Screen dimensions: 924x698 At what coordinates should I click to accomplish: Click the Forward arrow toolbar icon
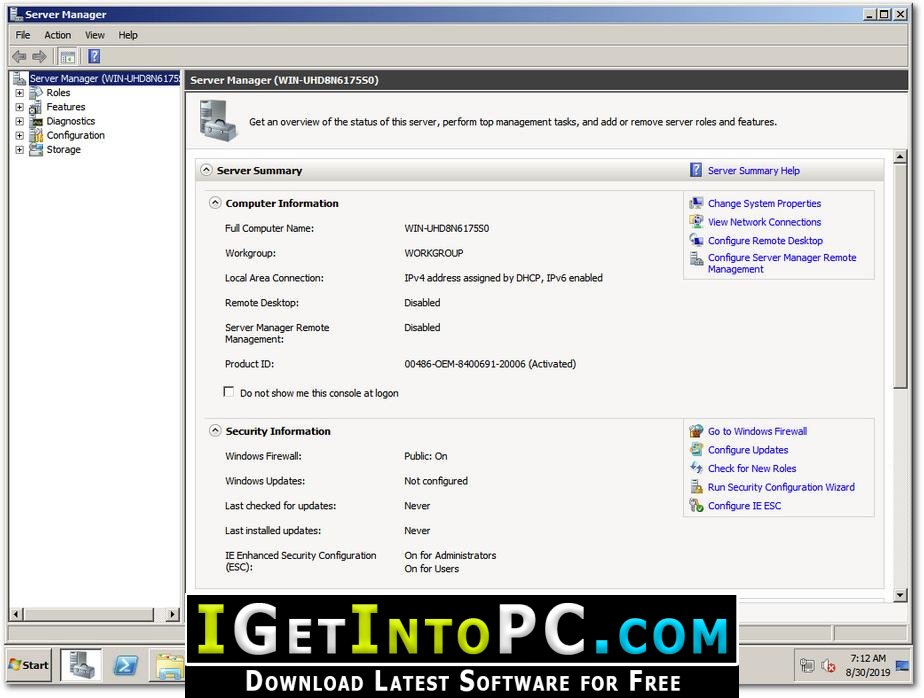(39, 57)
